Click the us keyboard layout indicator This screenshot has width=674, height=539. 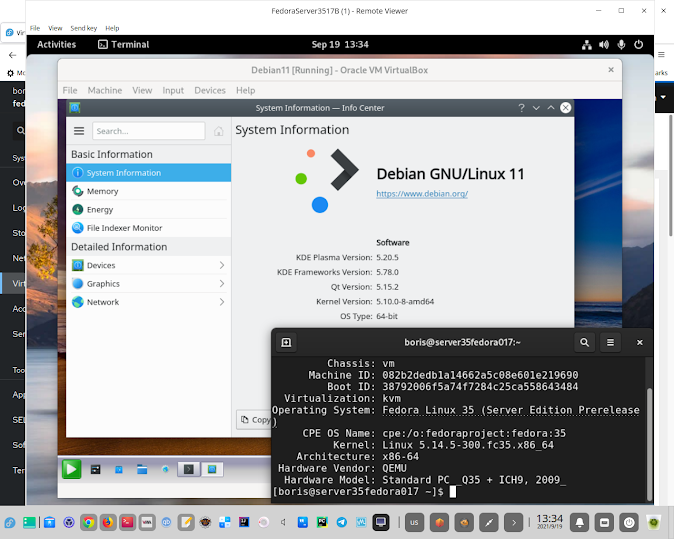[414, 522]
